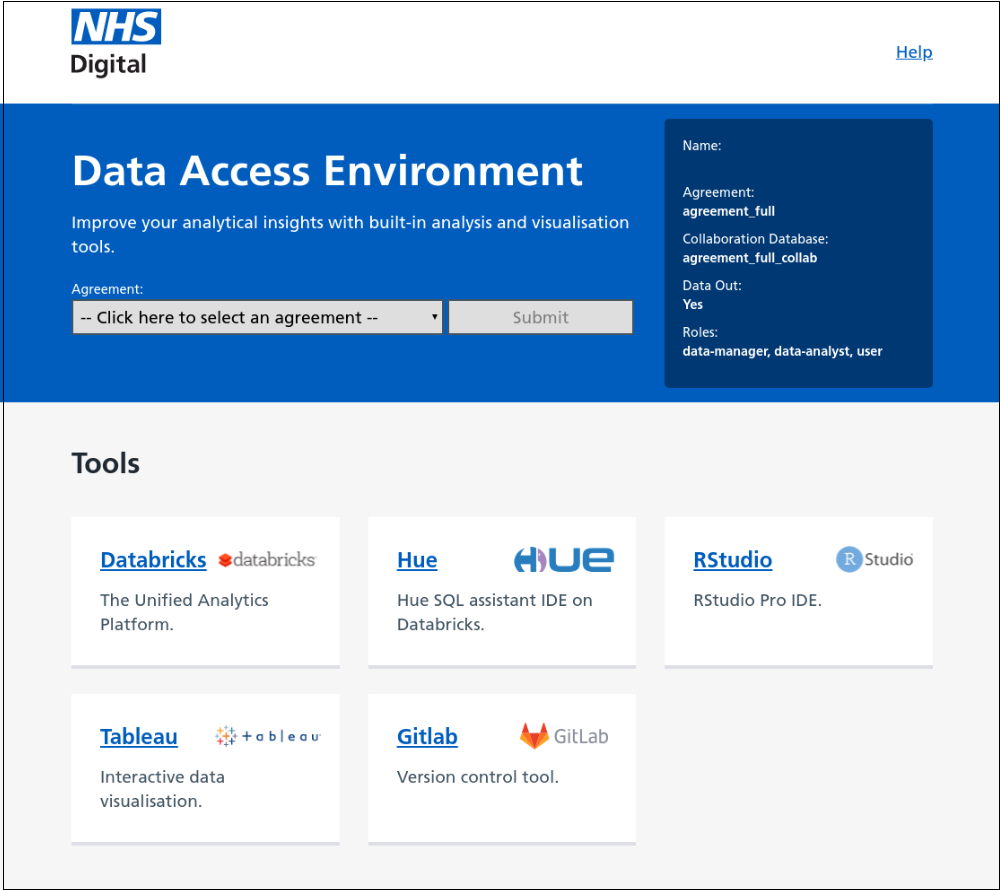Viewport: 1000px width, 890px height.
Task: Click the 'Tools' section heading
Action: coord(105,463)
